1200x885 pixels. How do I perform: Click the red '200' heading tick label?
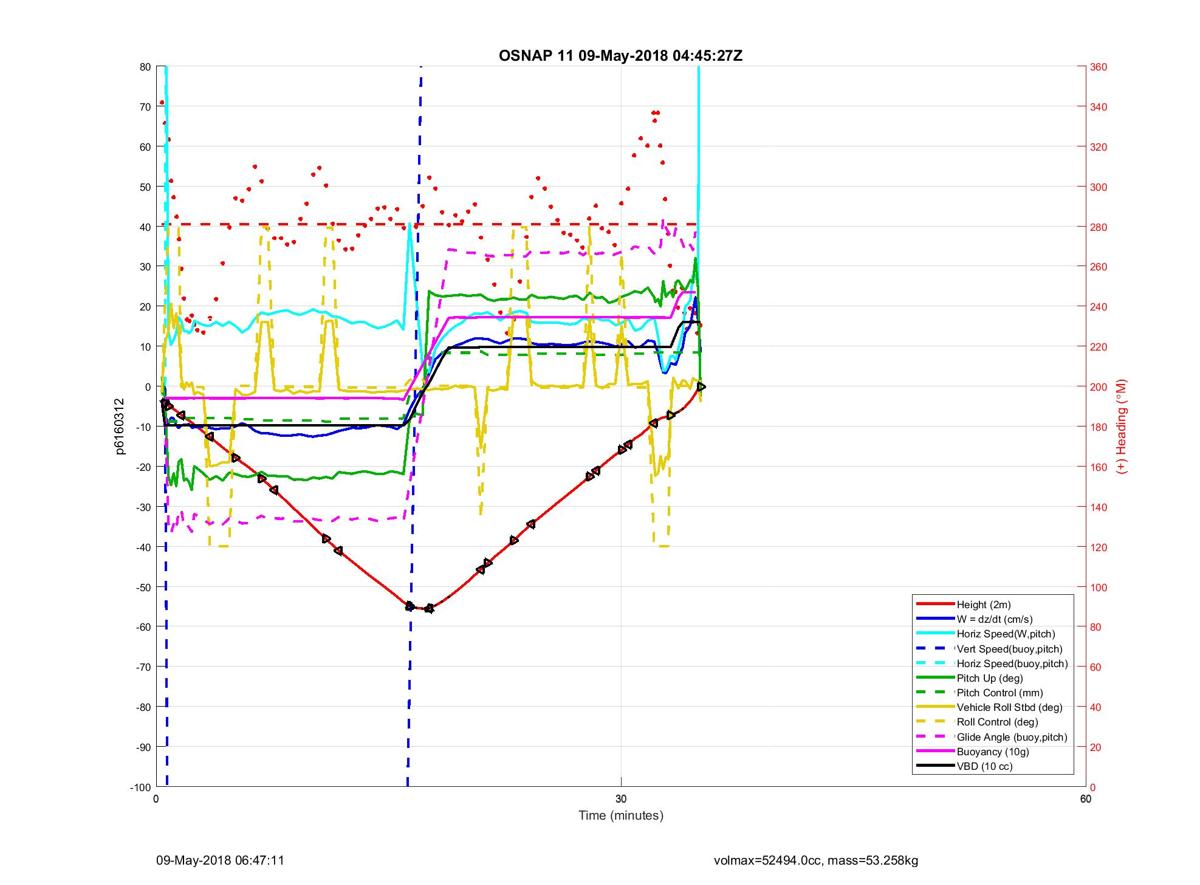pyautogui.click(x=1100, y=387)
